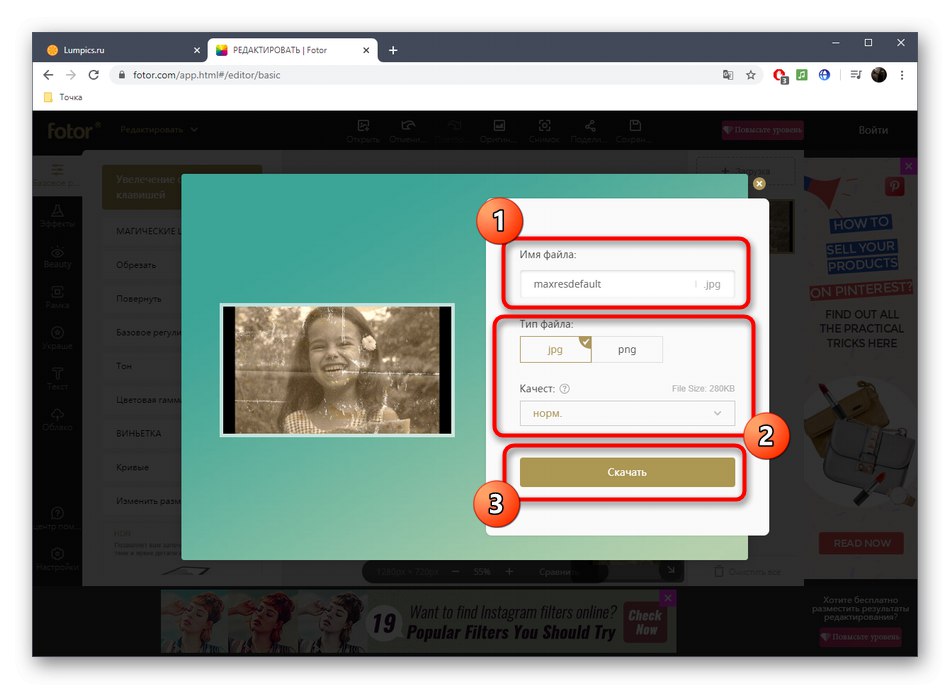This screenshot has width=950, height=689.
Task: Click the Оригинал toolbar icon
Action: tap(499, 131)
